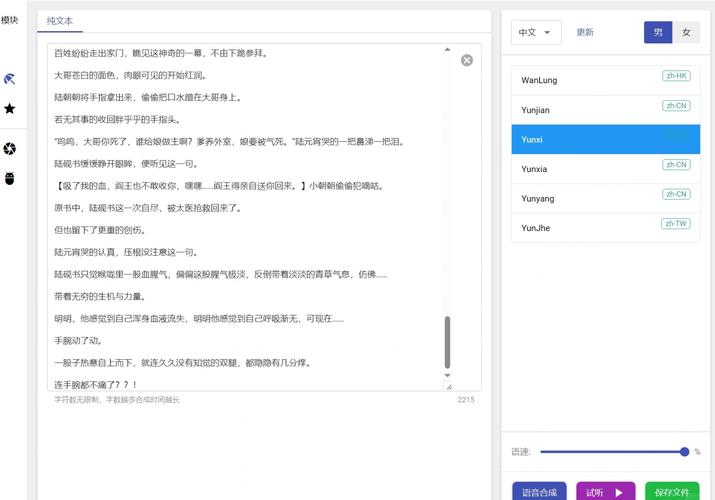This screenshot has width=715, height=500.
Task: Click the hint text '字符数无限制'
Action: coord(76,400)
